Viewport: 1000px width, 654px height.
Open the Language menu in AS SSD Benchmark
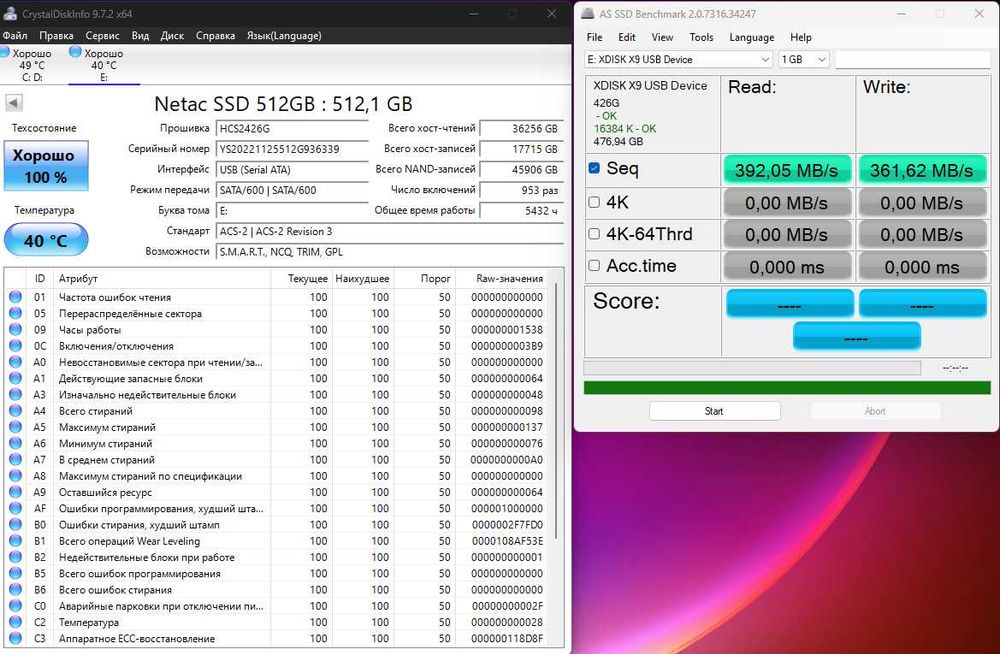click(752, 37)
